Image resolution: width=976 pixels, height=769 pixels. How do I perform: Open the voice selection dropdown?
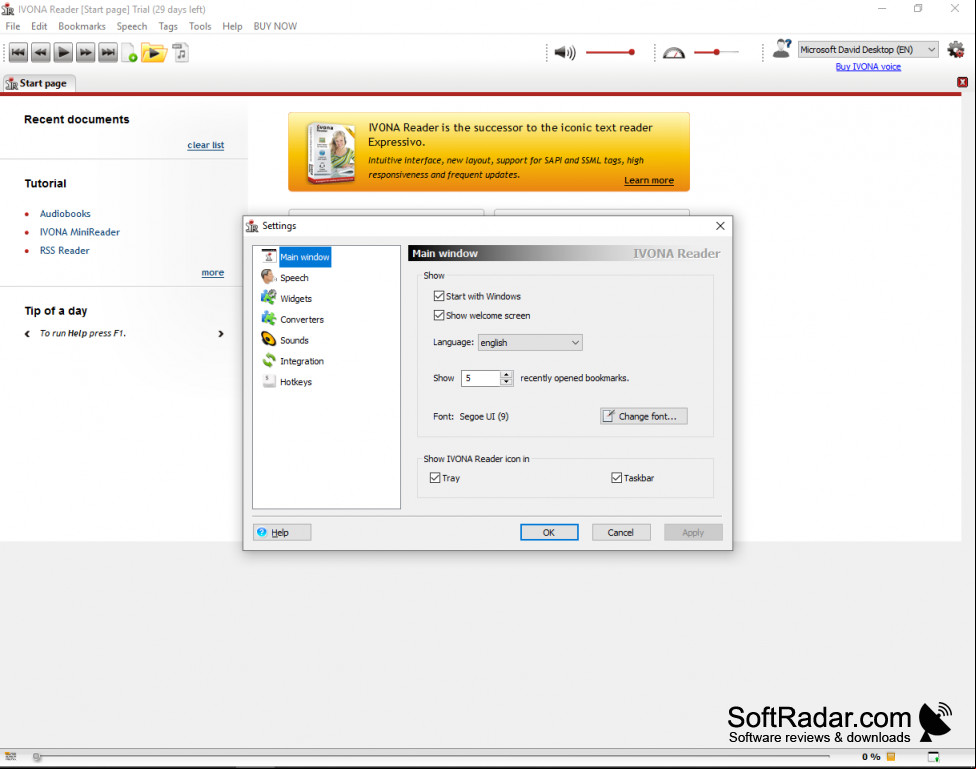868,49
